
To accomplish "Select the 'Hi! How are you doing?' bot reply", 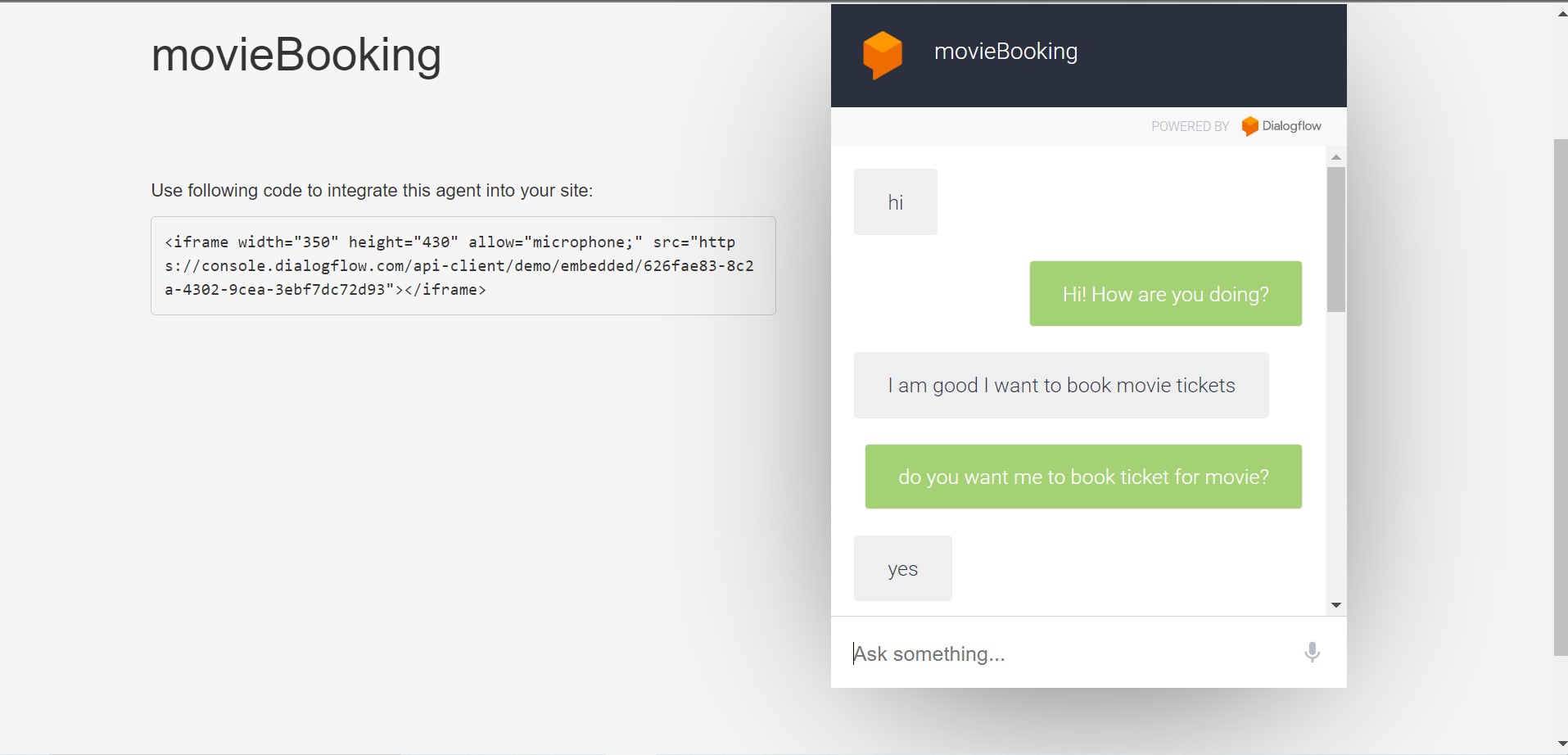I will tap(1164, 293).
